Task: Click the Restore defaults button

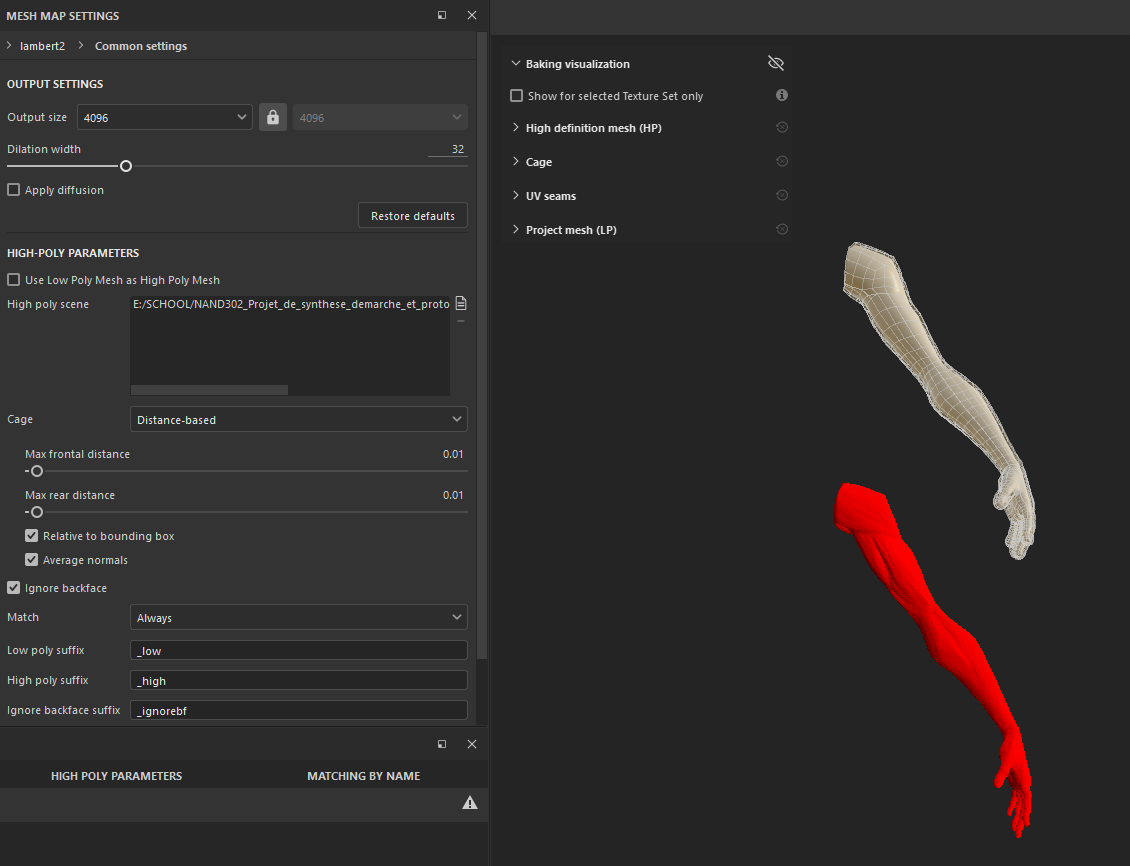Action: pyautogui.click(x=412, y=214)
